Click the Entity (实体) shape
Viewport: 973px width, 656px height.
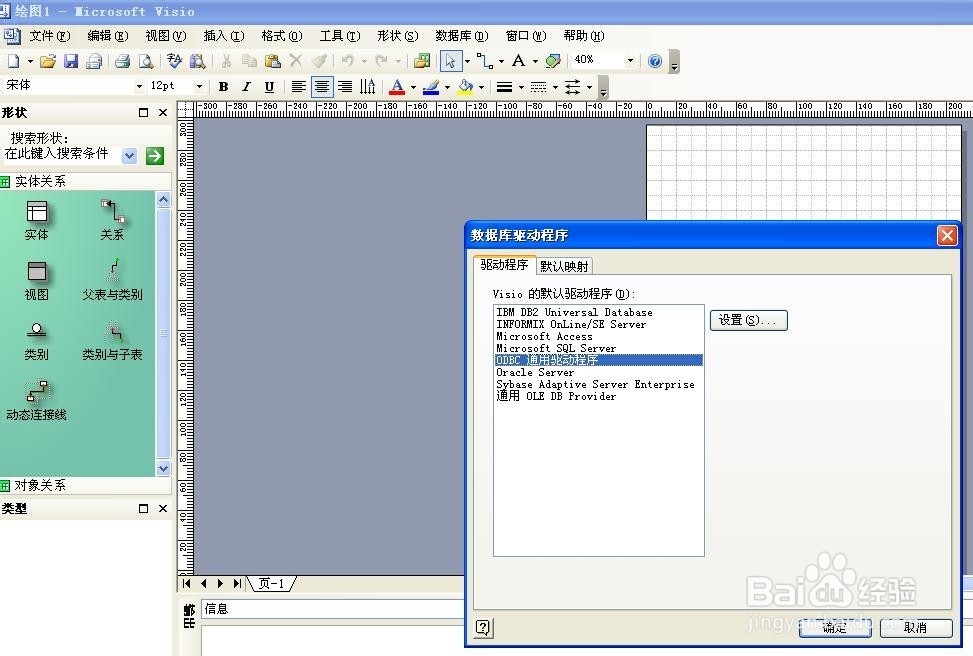[37, 221]
